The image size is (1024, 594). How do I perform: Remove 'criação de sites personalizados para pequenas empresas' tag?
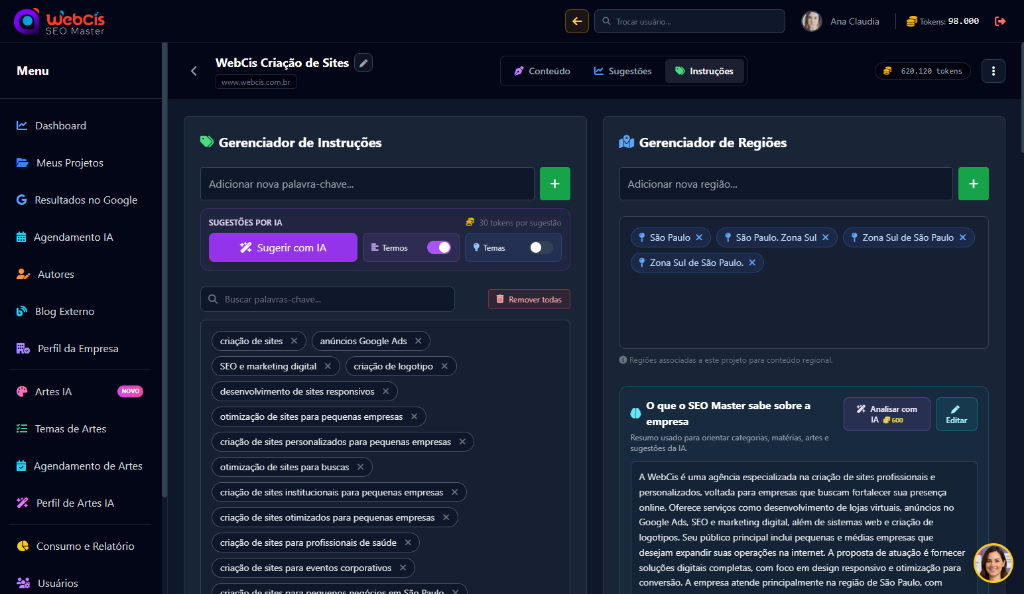(462, 442)
